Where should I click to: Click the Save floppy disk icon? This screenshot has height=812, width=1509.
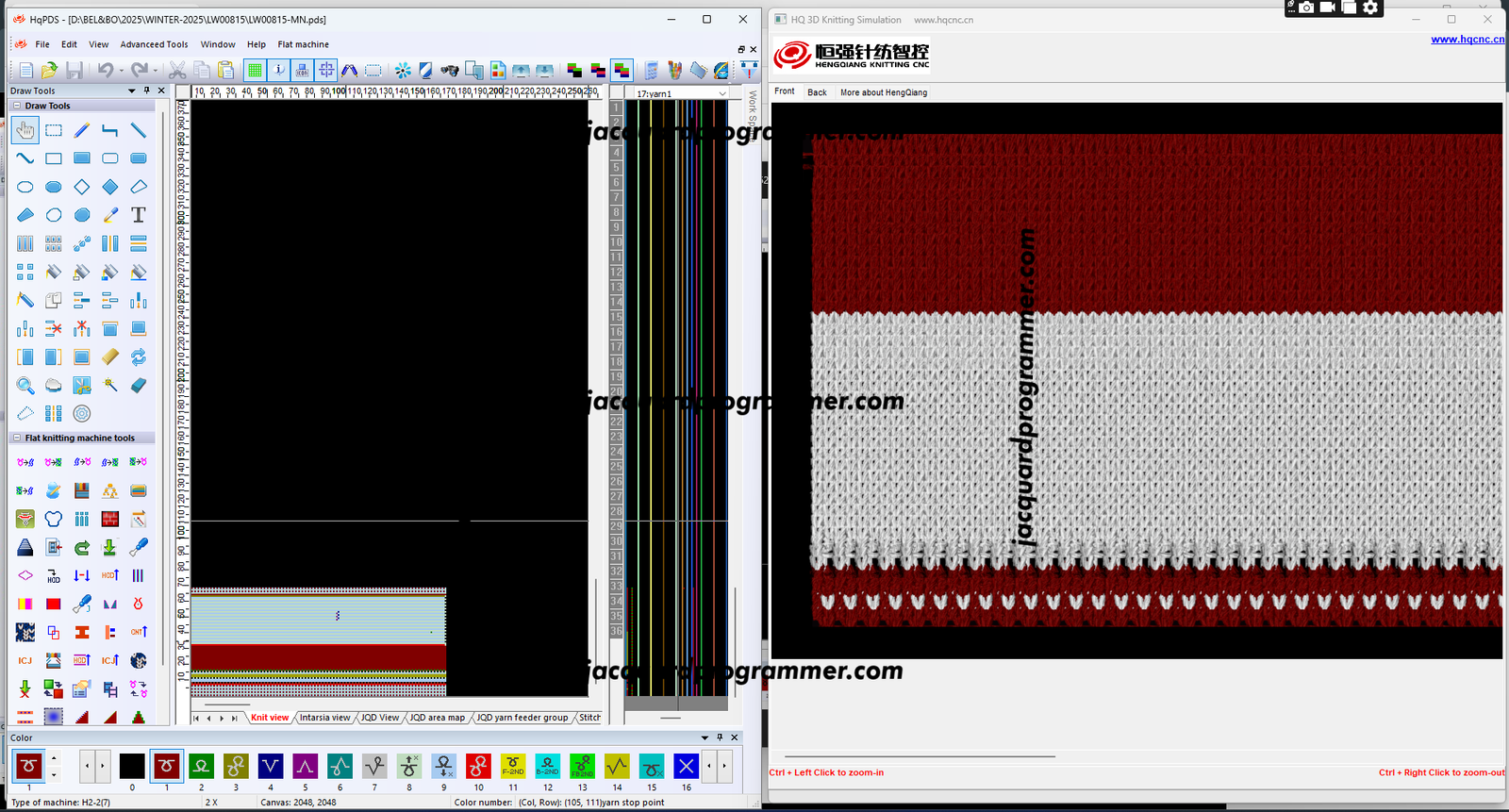[75, 70]
